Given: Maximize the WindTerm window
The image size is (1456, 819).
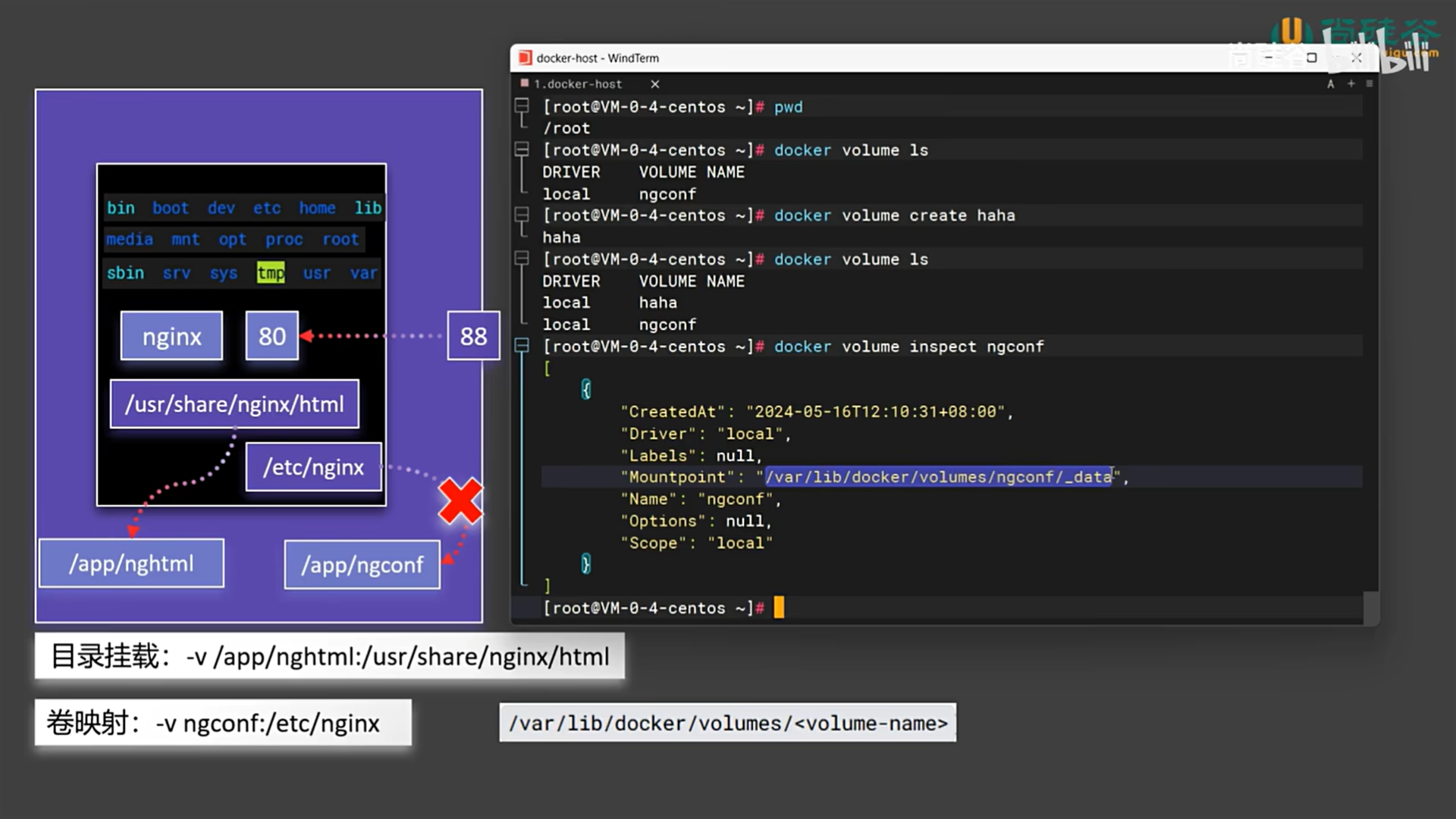Looking at the screenshot, I should tap(1311, 58).
